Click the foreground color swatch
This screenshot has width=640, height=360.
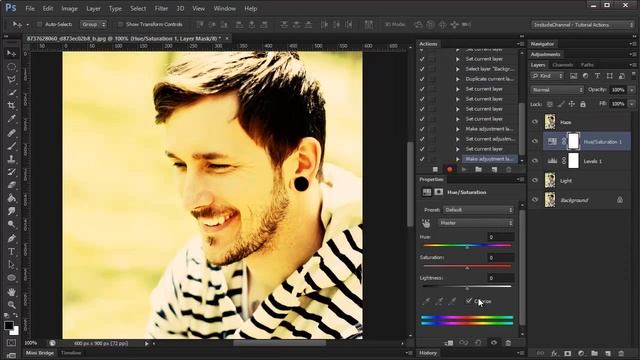tap(8, 325)
